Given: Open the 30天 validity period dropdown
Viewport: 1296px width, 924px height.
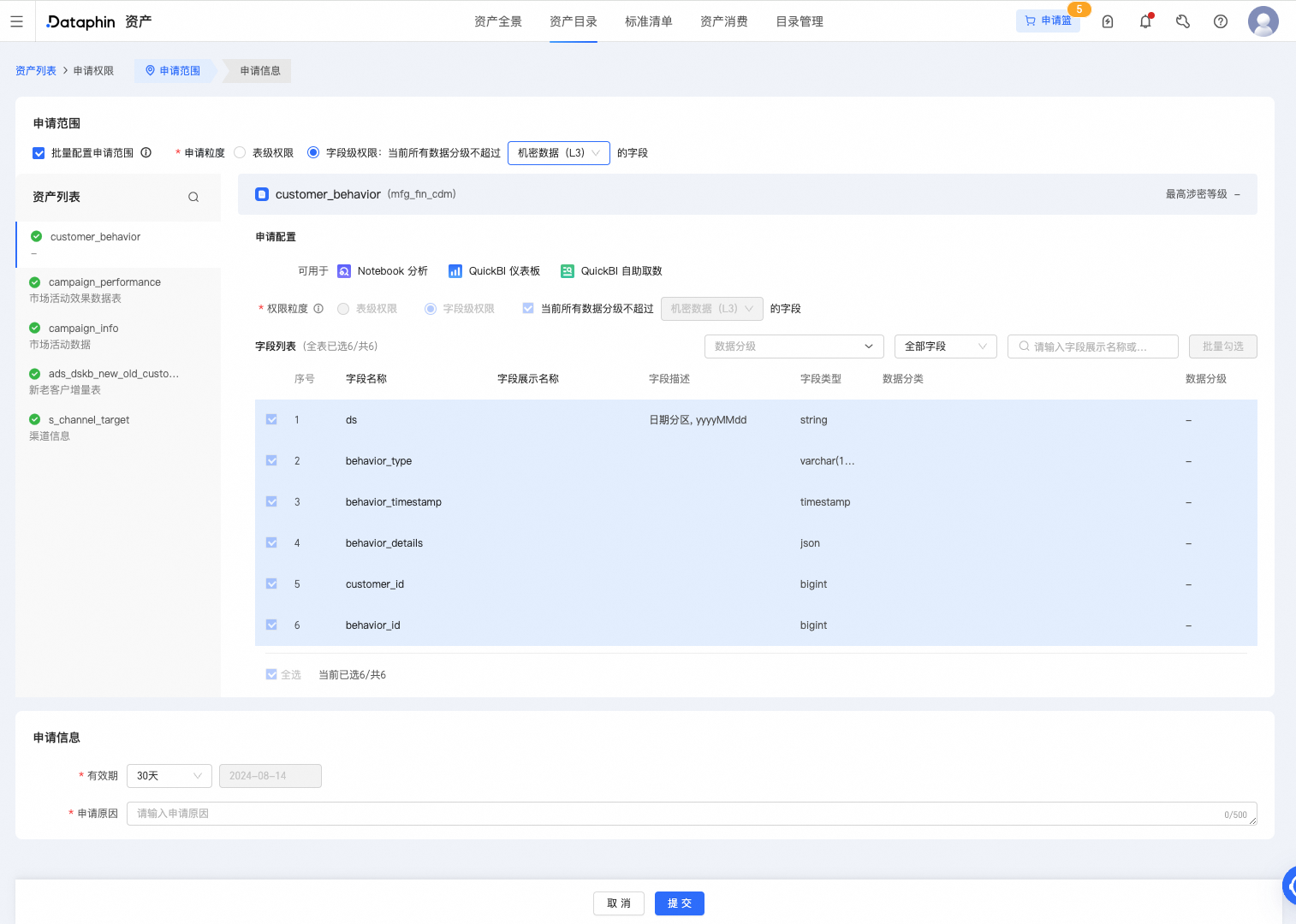Looking at the screenshot, I should tap(169, 775).
